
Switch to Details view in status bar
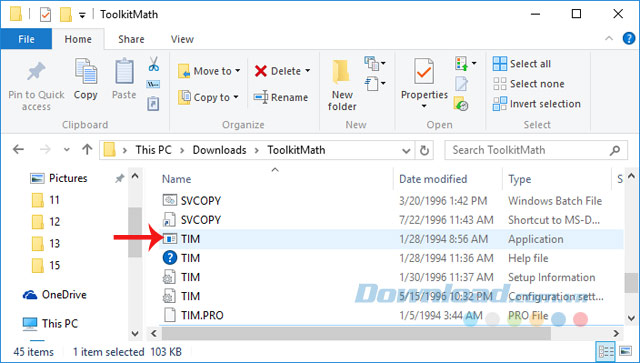[606, 351]
